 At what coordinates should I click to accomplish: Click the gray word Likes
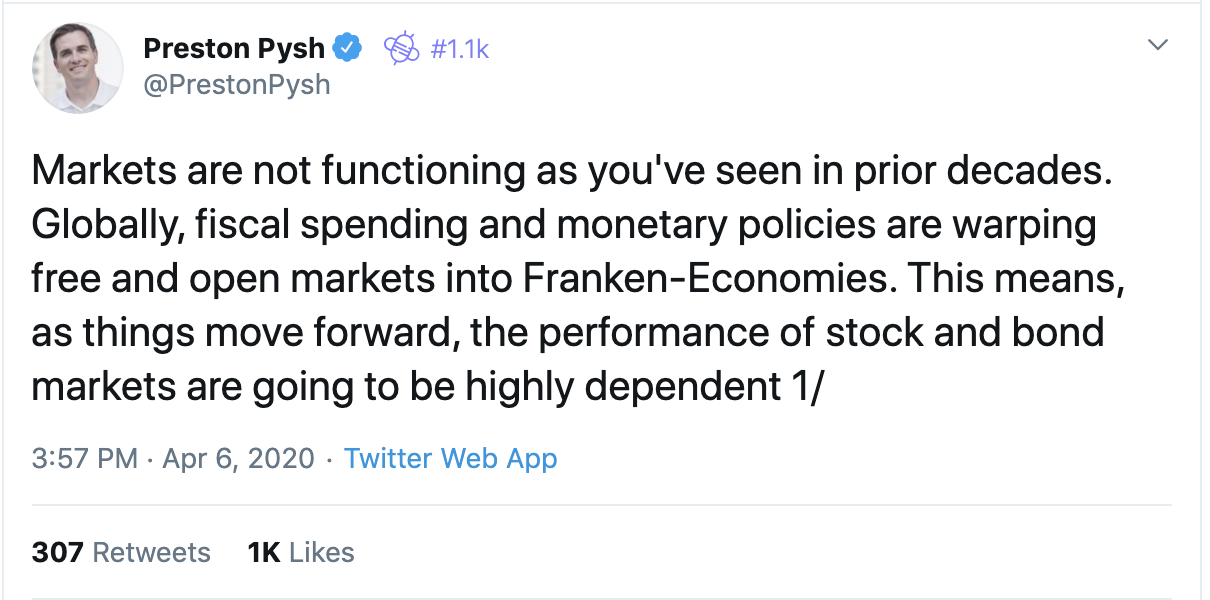[322, 552]
